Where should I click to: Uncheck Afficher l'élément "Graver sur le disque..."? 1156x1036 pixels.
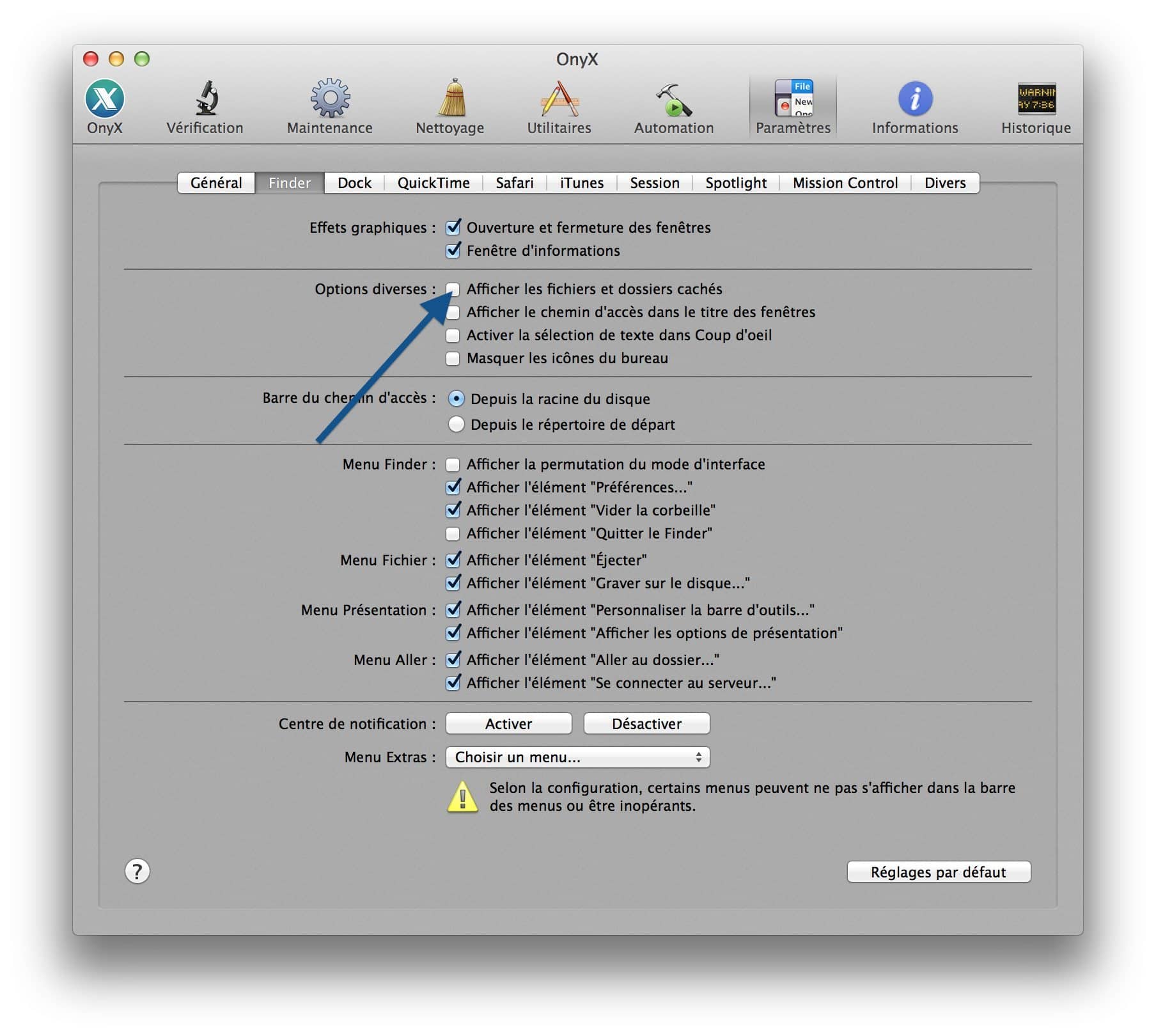(453, 583)
